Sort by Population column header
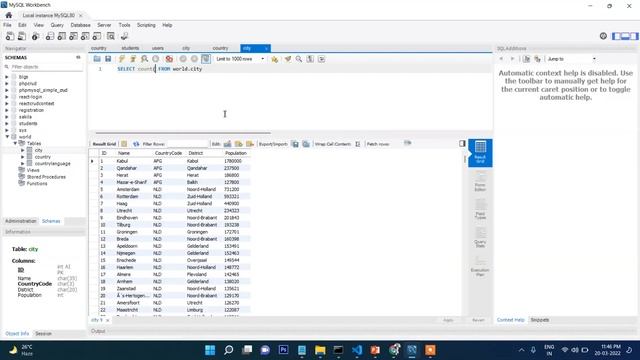 pos(236,153)
